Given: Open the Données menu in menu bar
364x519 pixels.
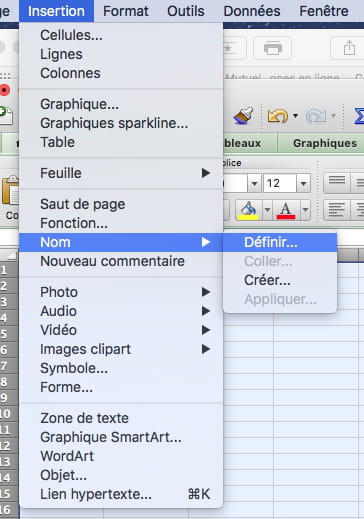Looking at the screenshot, I should pos(252,11).
